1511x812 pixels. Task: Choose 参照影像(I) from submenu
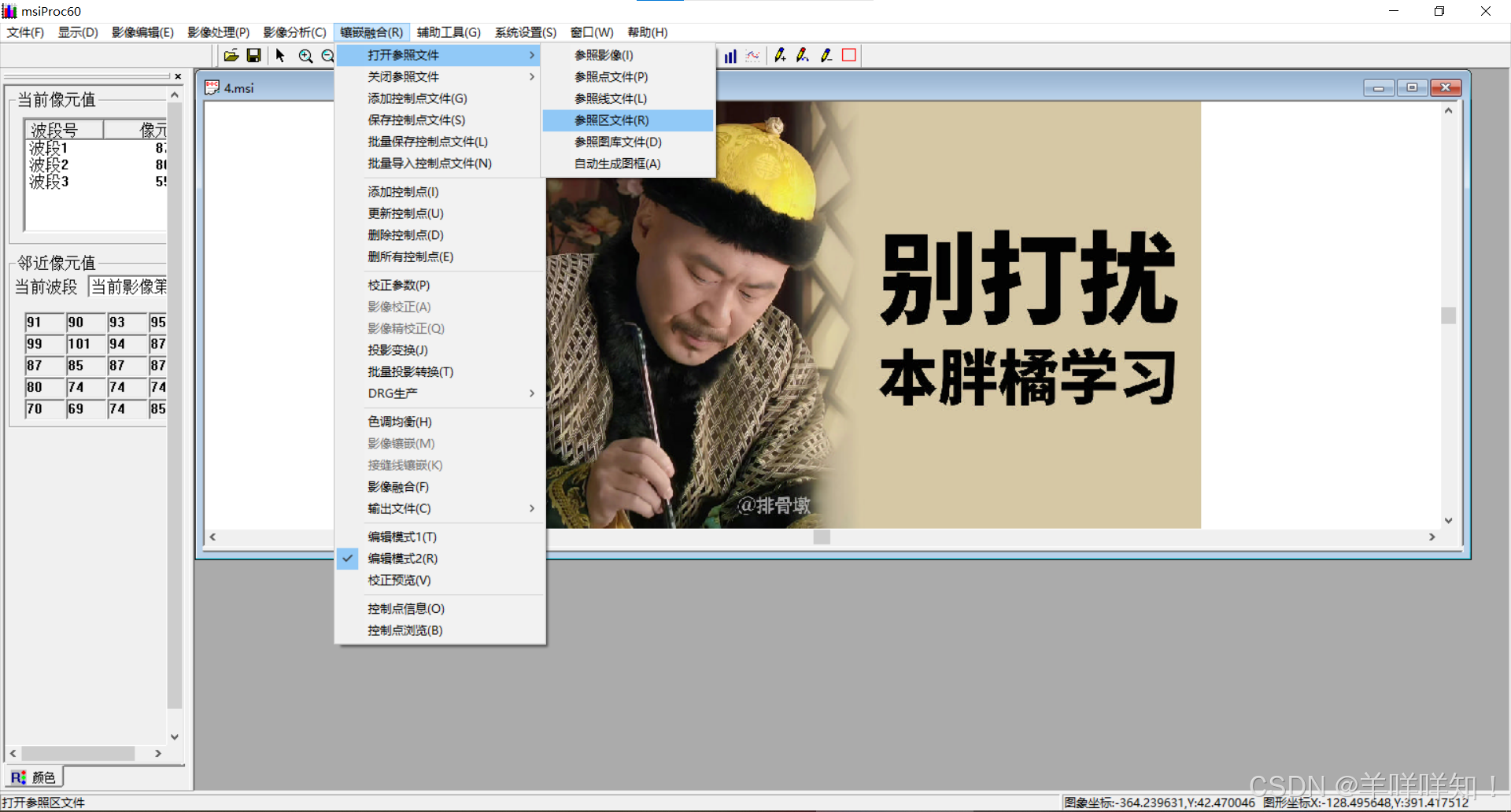tap(627, 55)
